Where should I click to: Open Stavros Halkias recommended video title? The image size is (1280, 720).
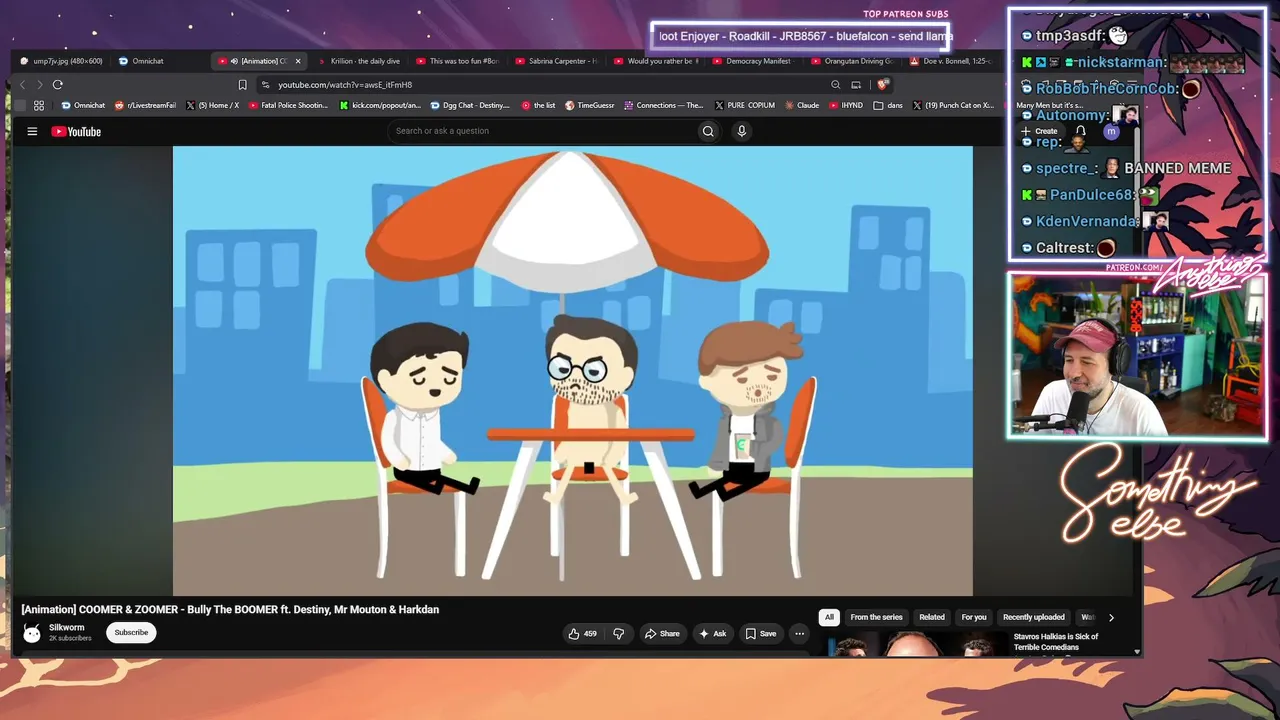coord(1056,642)
